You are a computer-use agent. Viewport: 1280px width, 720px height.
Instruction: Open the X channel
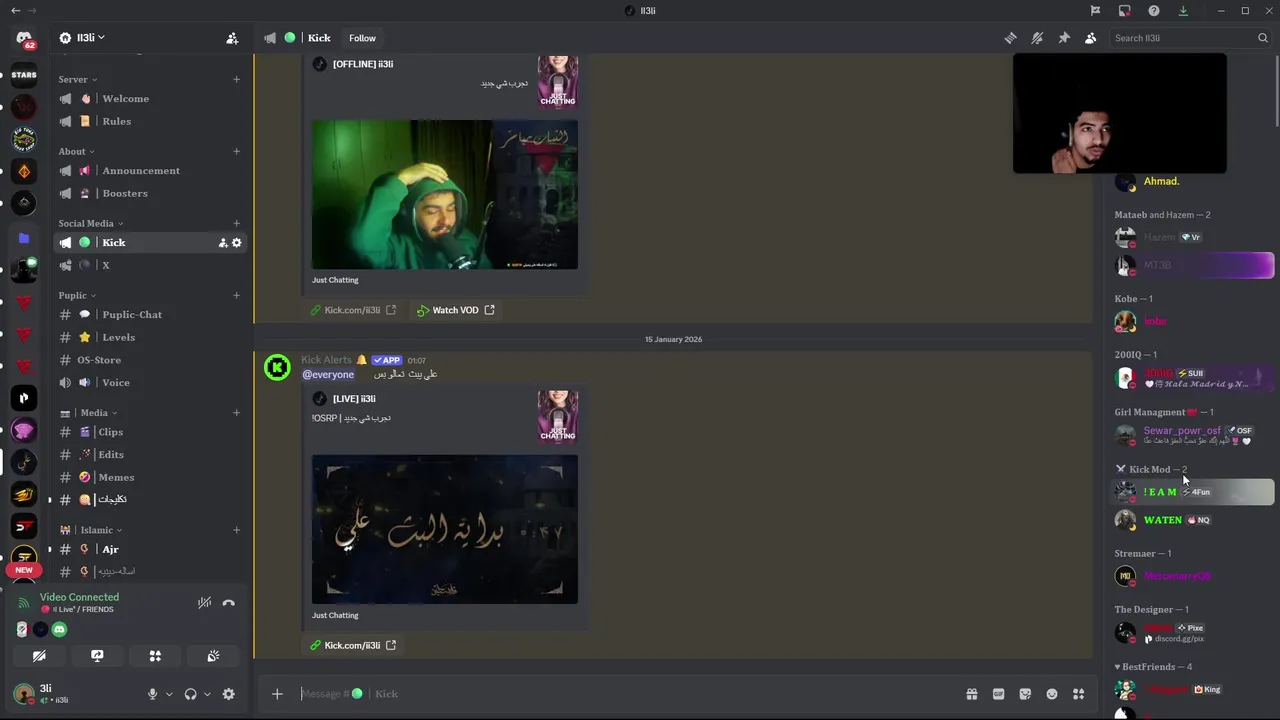[x=150, y=265]
